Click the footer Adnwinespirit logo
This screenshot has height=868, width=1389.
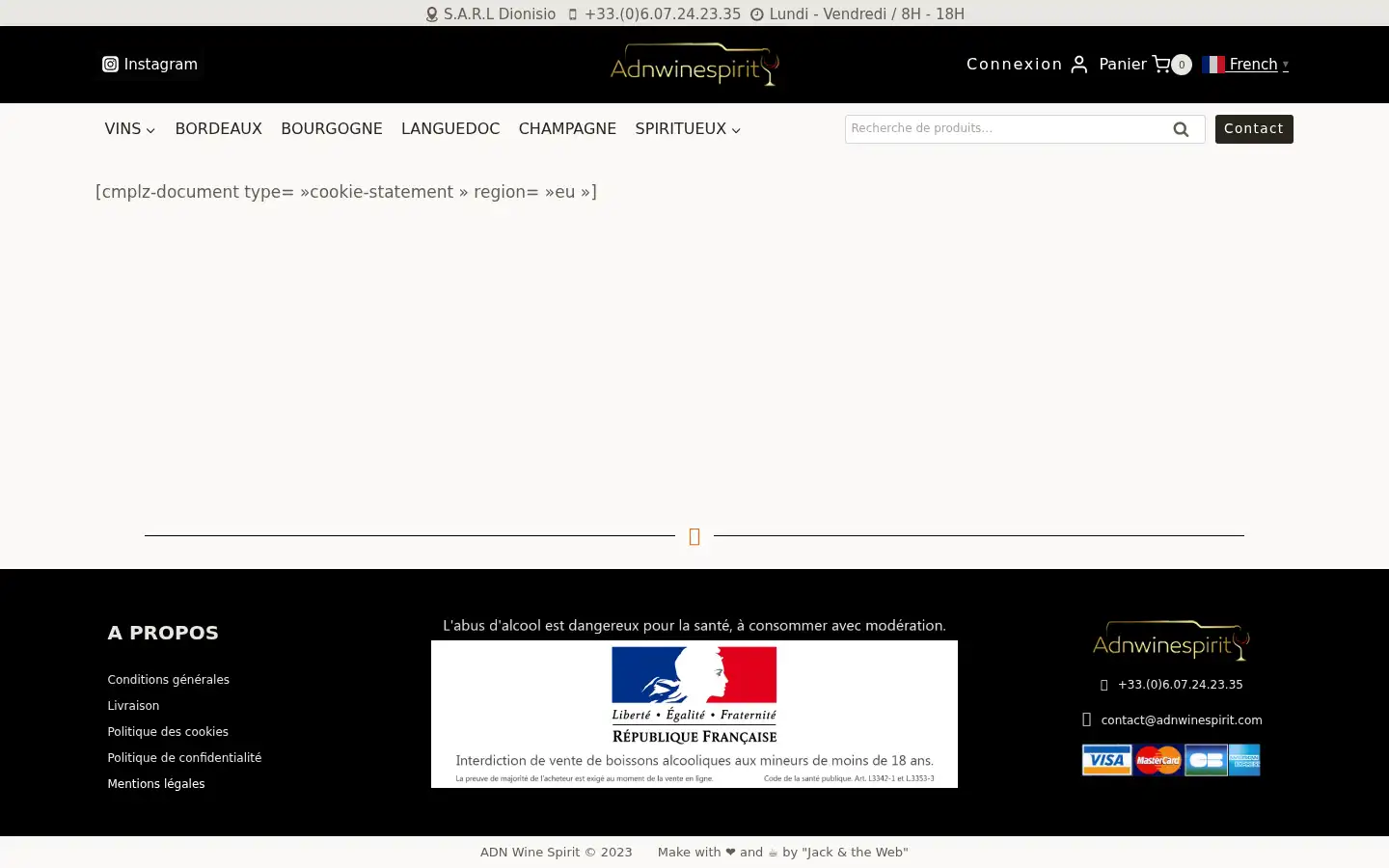coord(1171,640)
